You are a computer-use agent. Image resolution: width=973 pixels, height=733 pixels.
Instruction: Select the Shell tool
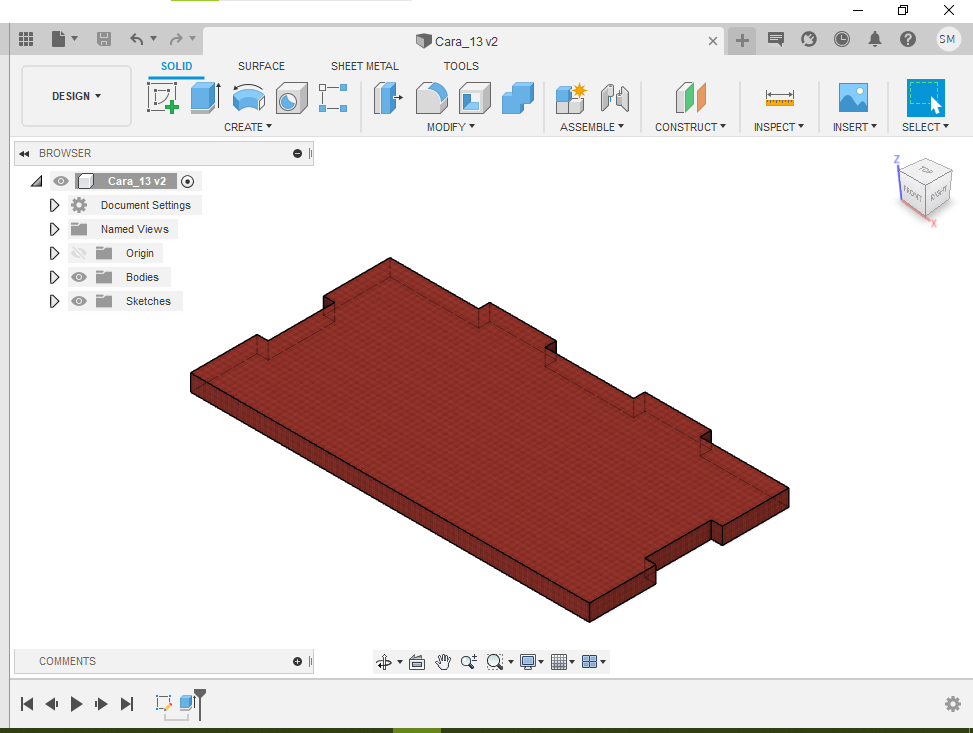475,97
